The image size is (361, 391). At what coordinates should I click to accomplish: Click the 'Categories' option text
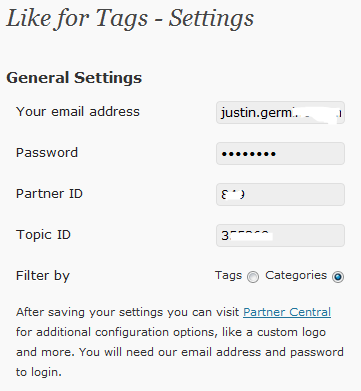coord(296,276)
